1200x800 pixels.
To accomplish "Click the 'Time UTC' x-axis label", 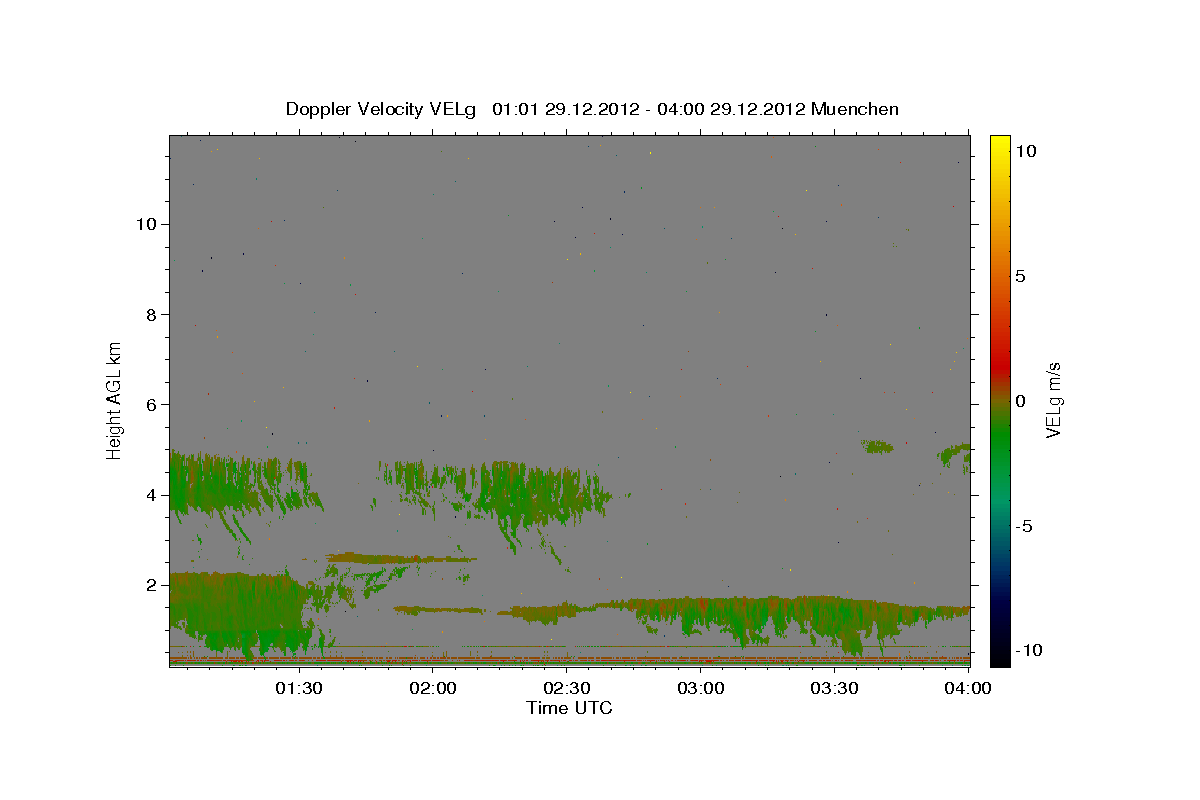I will (569, 708).
